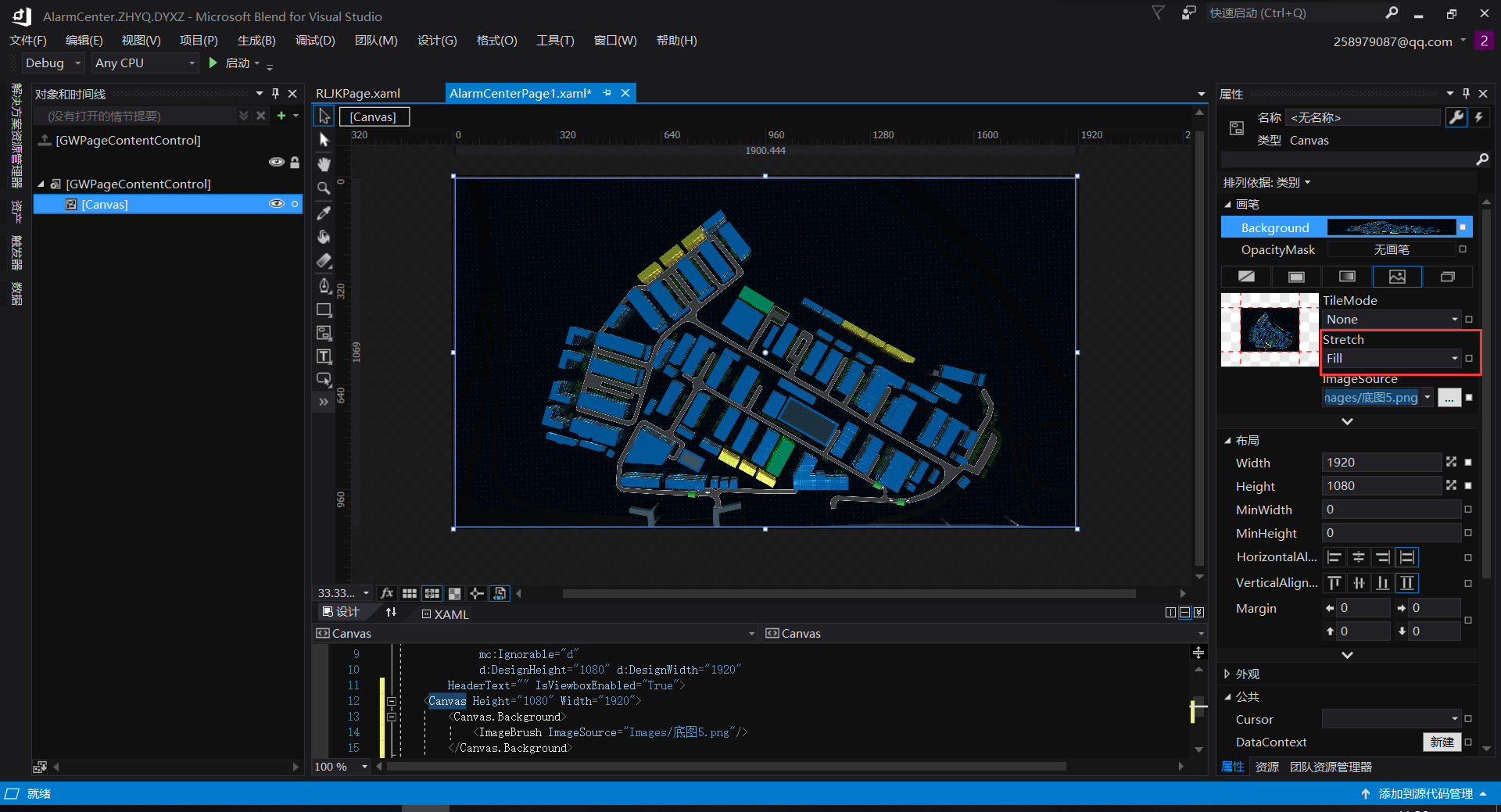Choose the image brush icon
Viewport: 1501px width, 812px height.
(1396, 277)
